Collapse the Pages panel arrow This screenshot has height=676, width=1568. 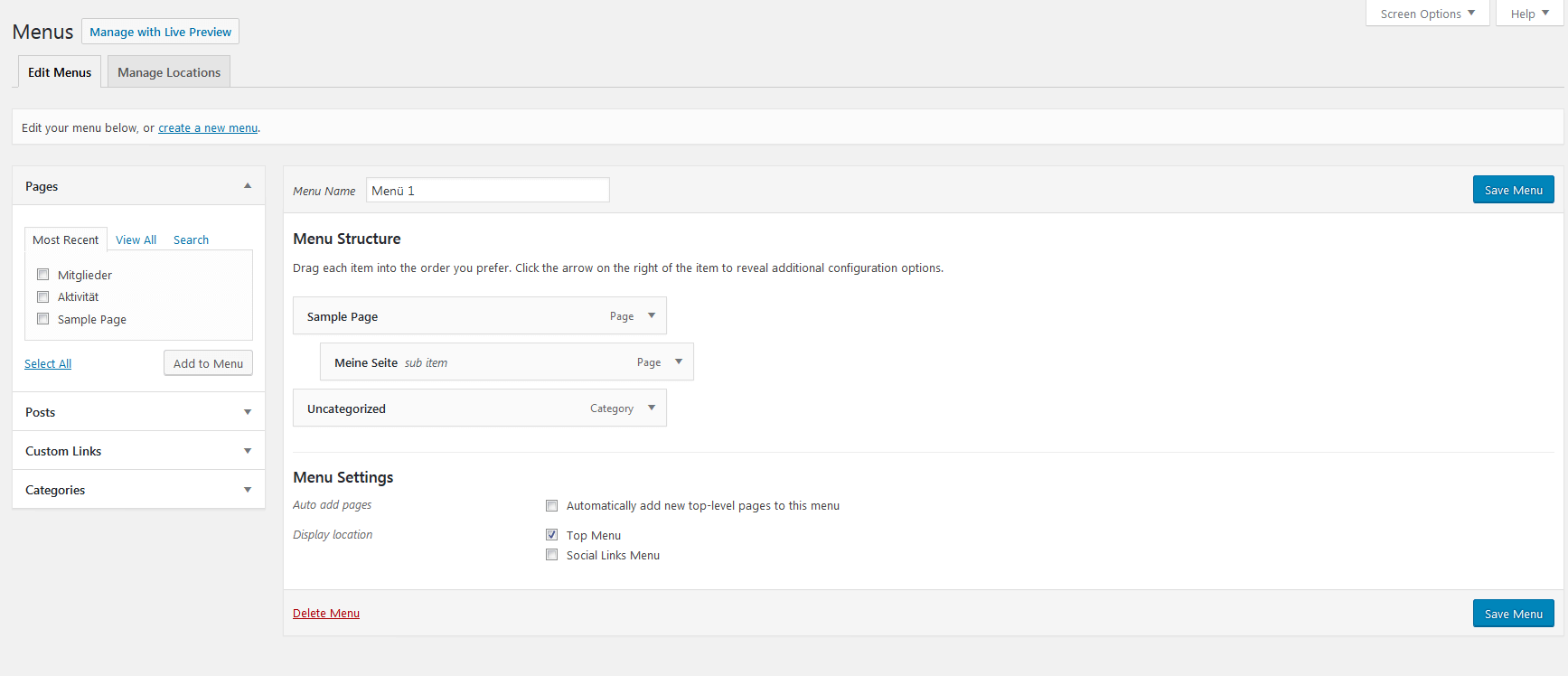(248, 186)
